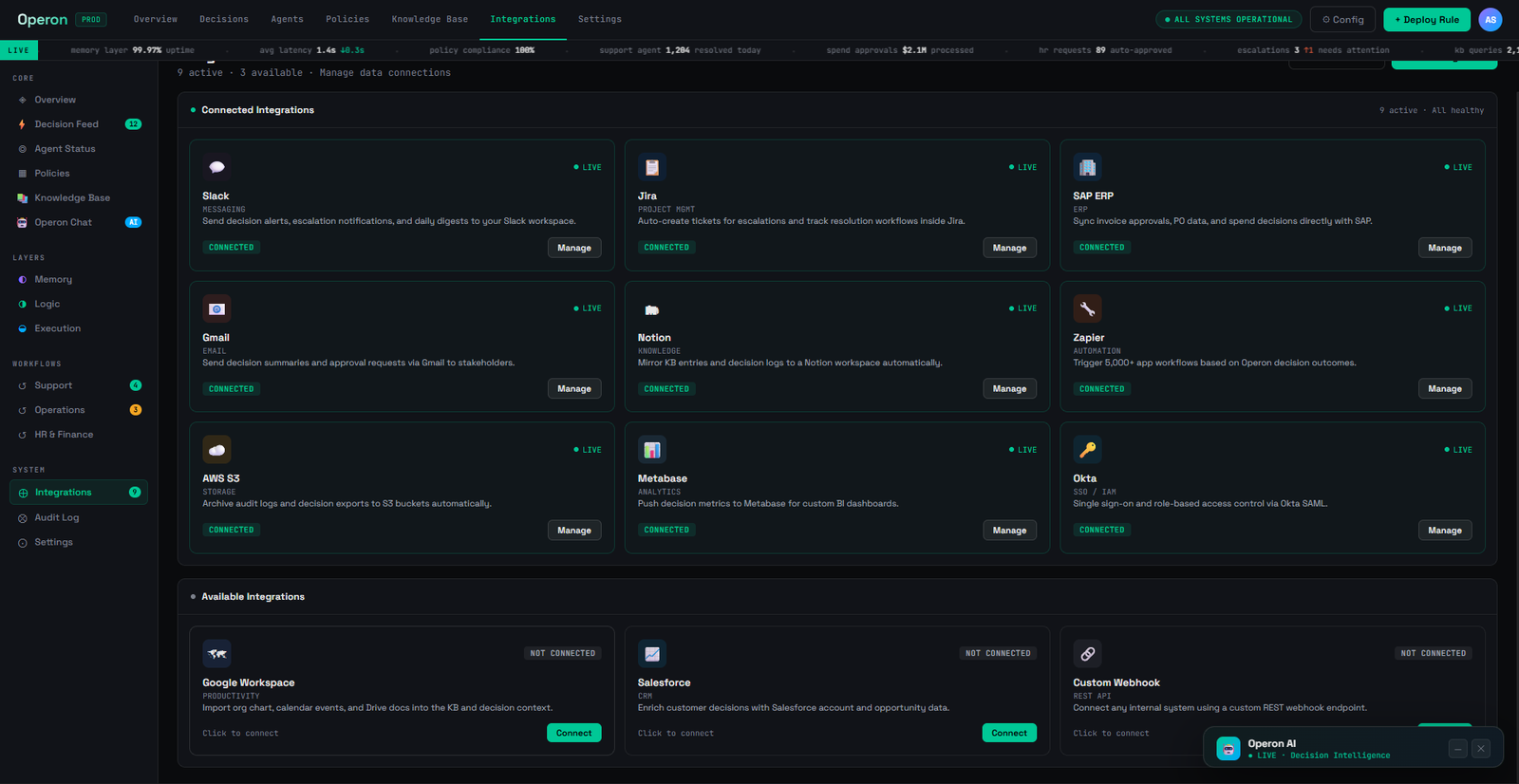The width and height of the screenshot is (1519, 784).
Task: Select the Execution layer in sidebar
Action: (x=79, y=329)
